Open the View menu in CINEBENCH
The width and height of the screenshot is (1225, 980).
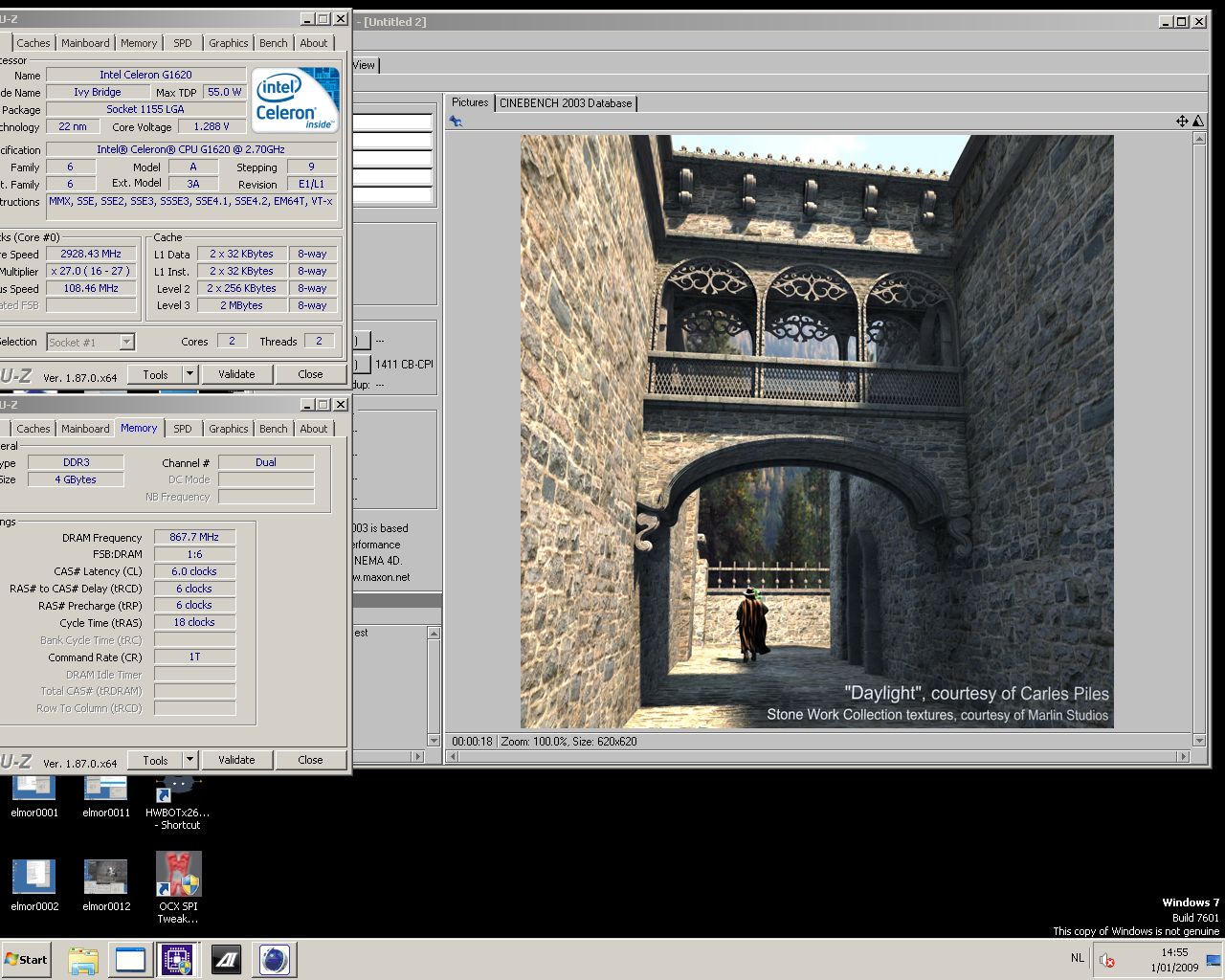pos(365,65)
